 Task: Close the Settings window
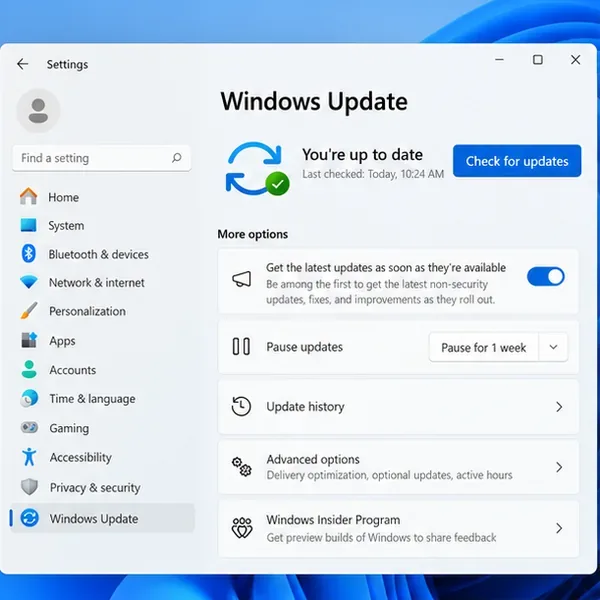point(576,60)
